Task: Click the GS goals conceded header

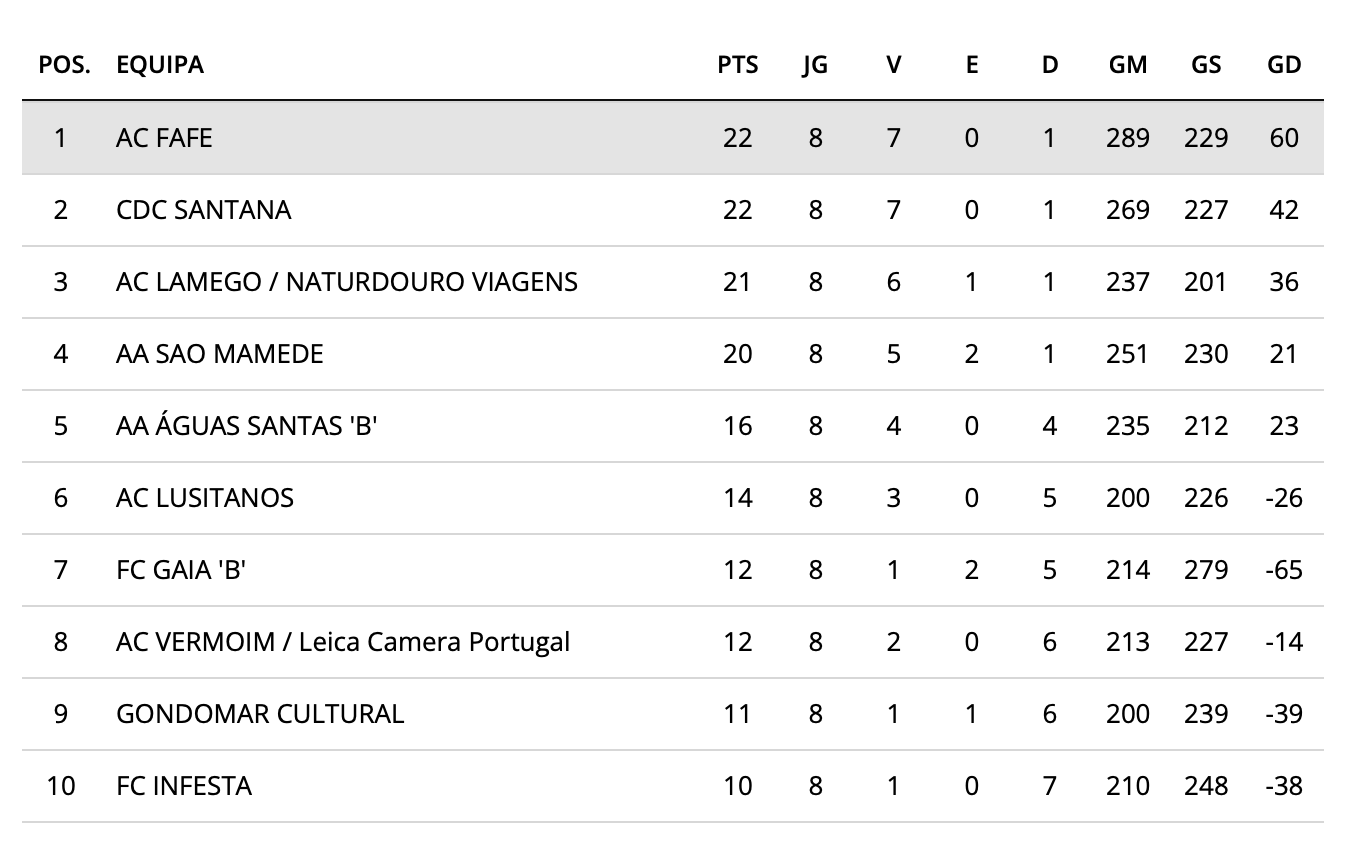Action: [1205, 65]
